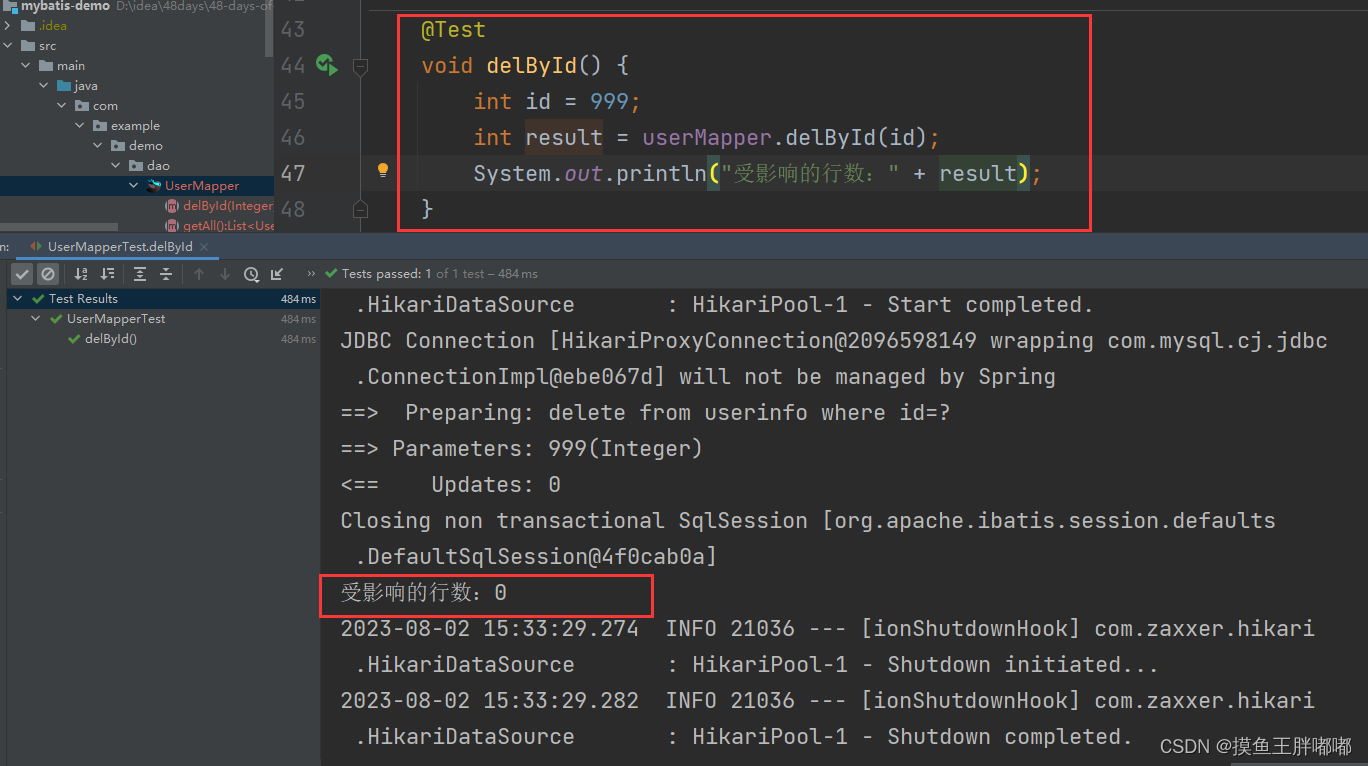
Task: Toggle Show Ignored tests button
Action: pyautogui.click(x=48, y=274)
